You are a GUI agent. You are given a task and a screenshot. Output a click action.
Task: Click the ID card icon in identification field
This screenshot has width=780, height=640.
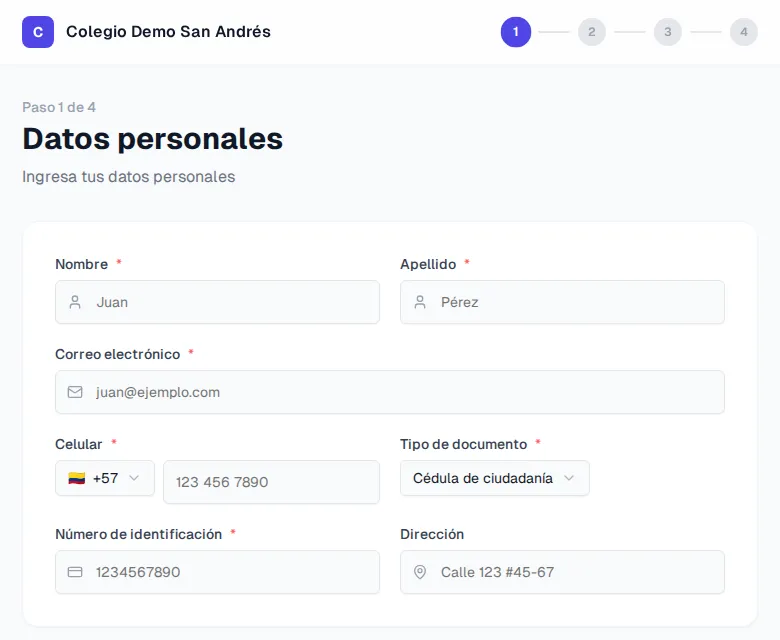point(75,572)
